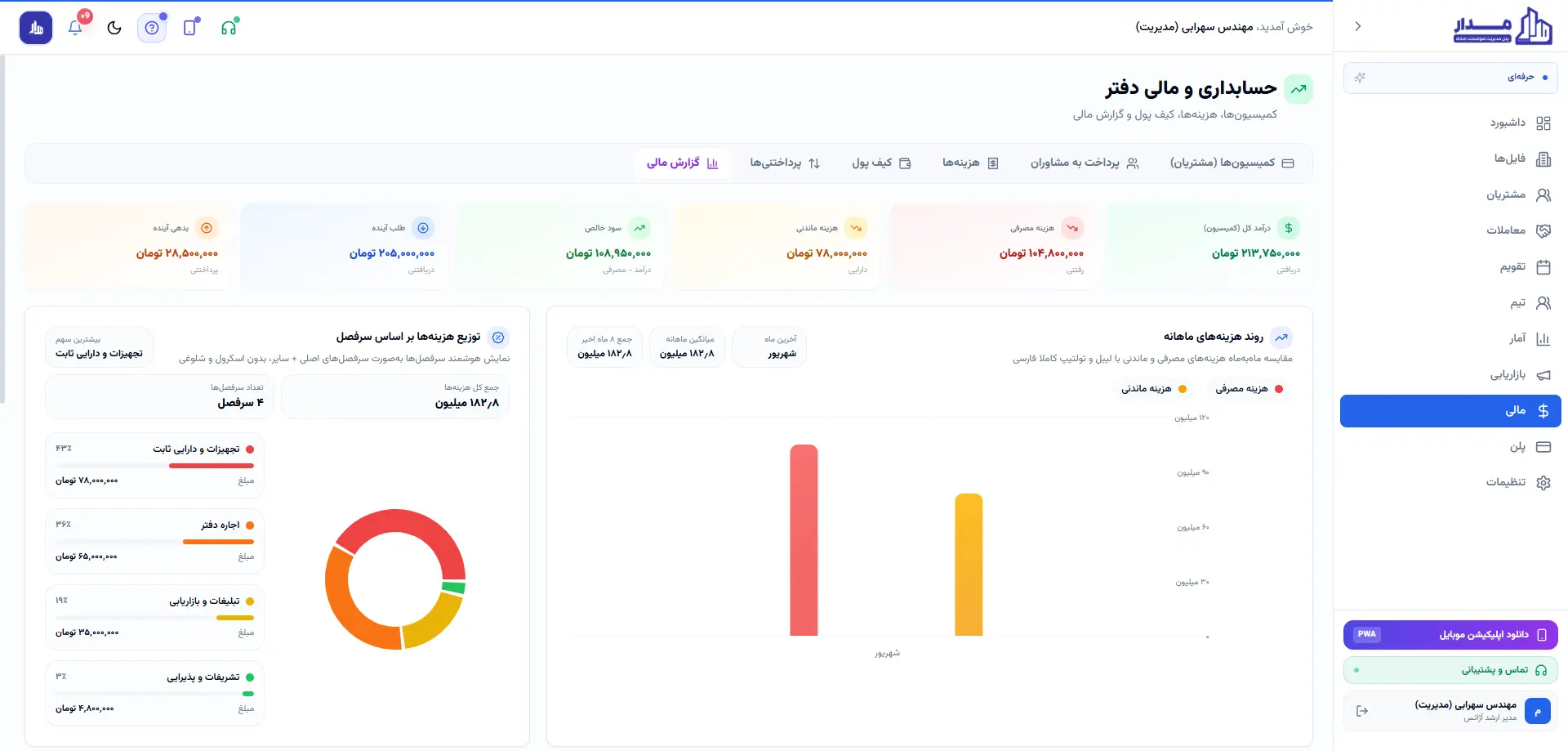The width and height of the screenshot is (1568, 751).
Task: Select the گزارش مالی tab
Action: pyautogui.click(x=683, y=163)
